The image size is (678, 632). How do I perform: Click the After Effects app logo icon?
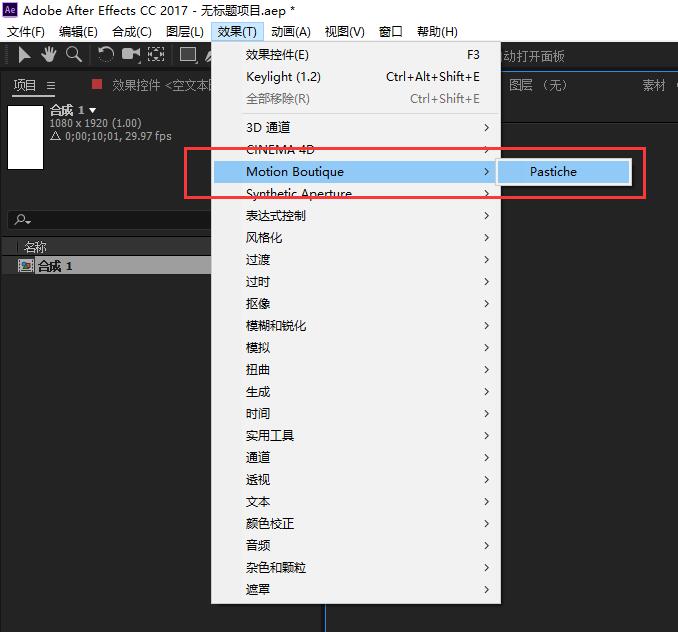coord(10,10)
